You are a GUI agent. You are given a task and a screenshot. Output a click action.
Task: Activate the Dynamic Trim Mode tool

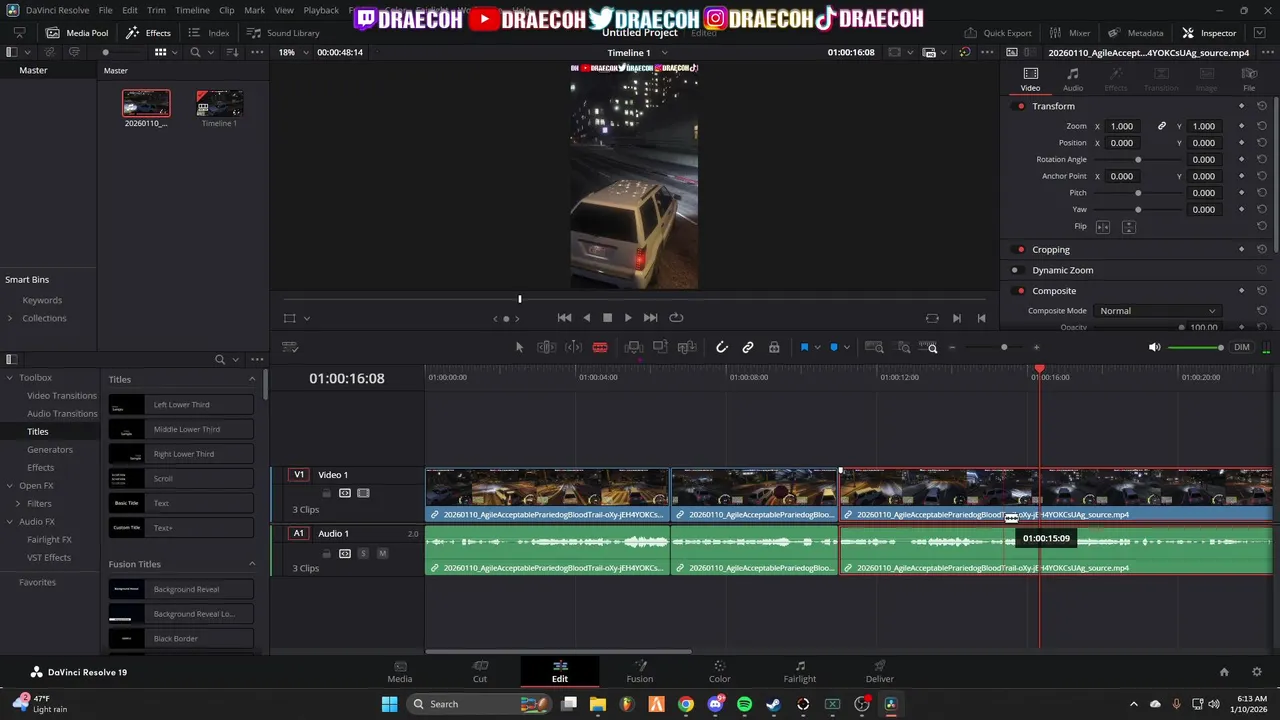573,347
